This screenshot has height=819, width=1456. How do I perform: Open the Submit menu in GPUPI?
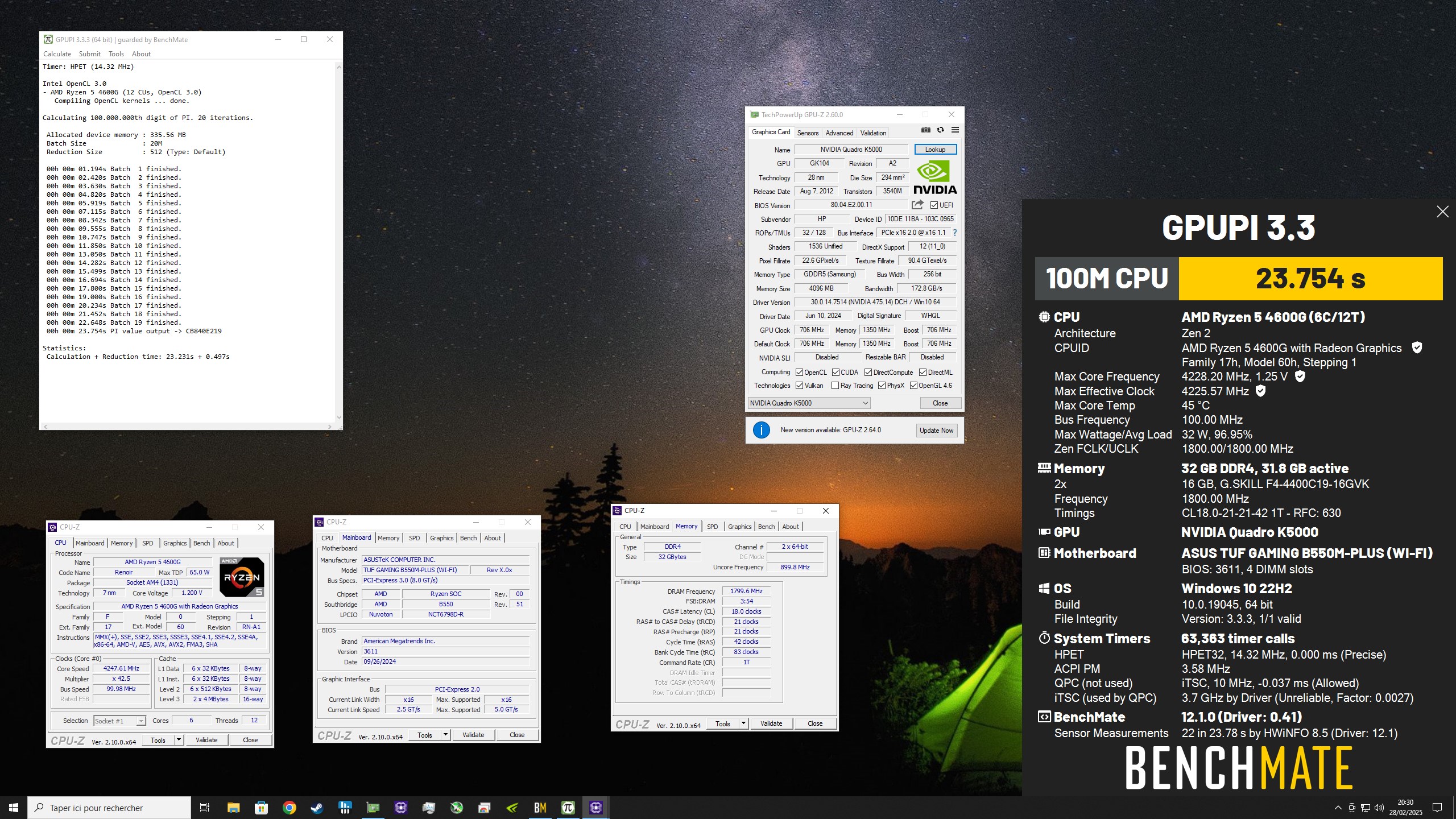coord(90,54)
